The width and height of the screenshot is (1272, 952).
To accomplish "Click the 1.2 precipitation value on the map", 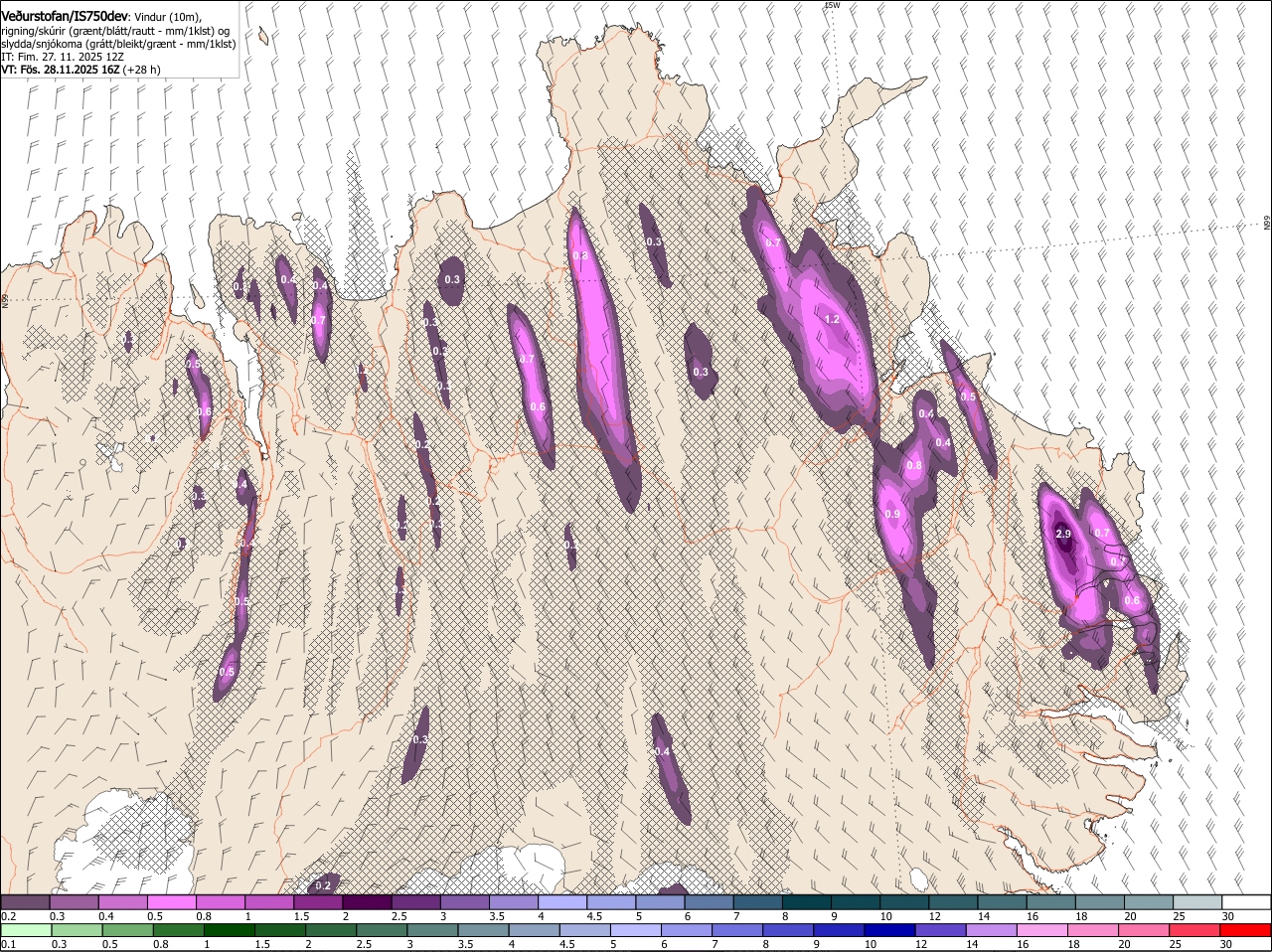I will [833, 319].
